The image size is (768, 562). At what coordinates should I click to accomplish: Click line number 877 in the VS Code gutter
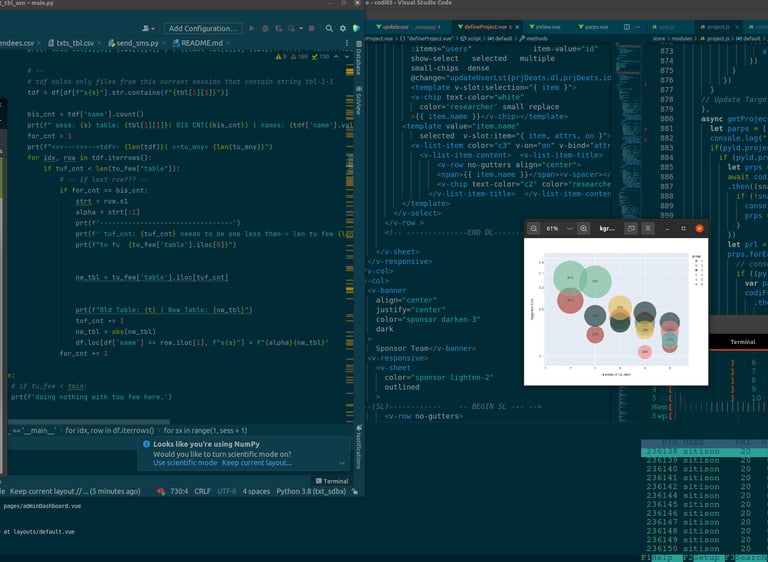pos(667,90)
